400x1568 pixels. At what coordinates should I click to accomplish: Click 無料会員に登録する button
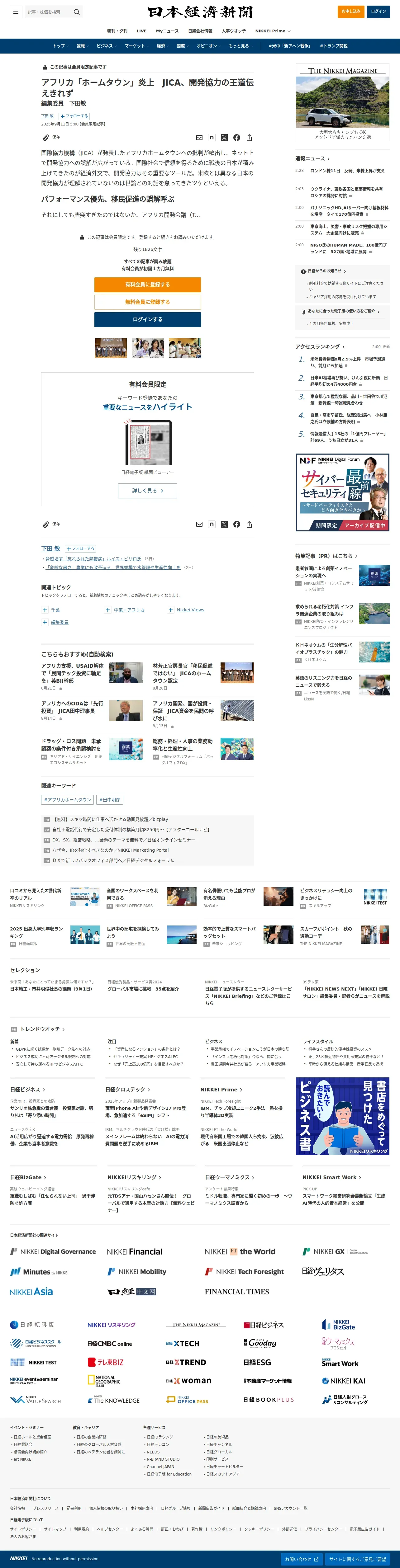click(x=147, y=302)
